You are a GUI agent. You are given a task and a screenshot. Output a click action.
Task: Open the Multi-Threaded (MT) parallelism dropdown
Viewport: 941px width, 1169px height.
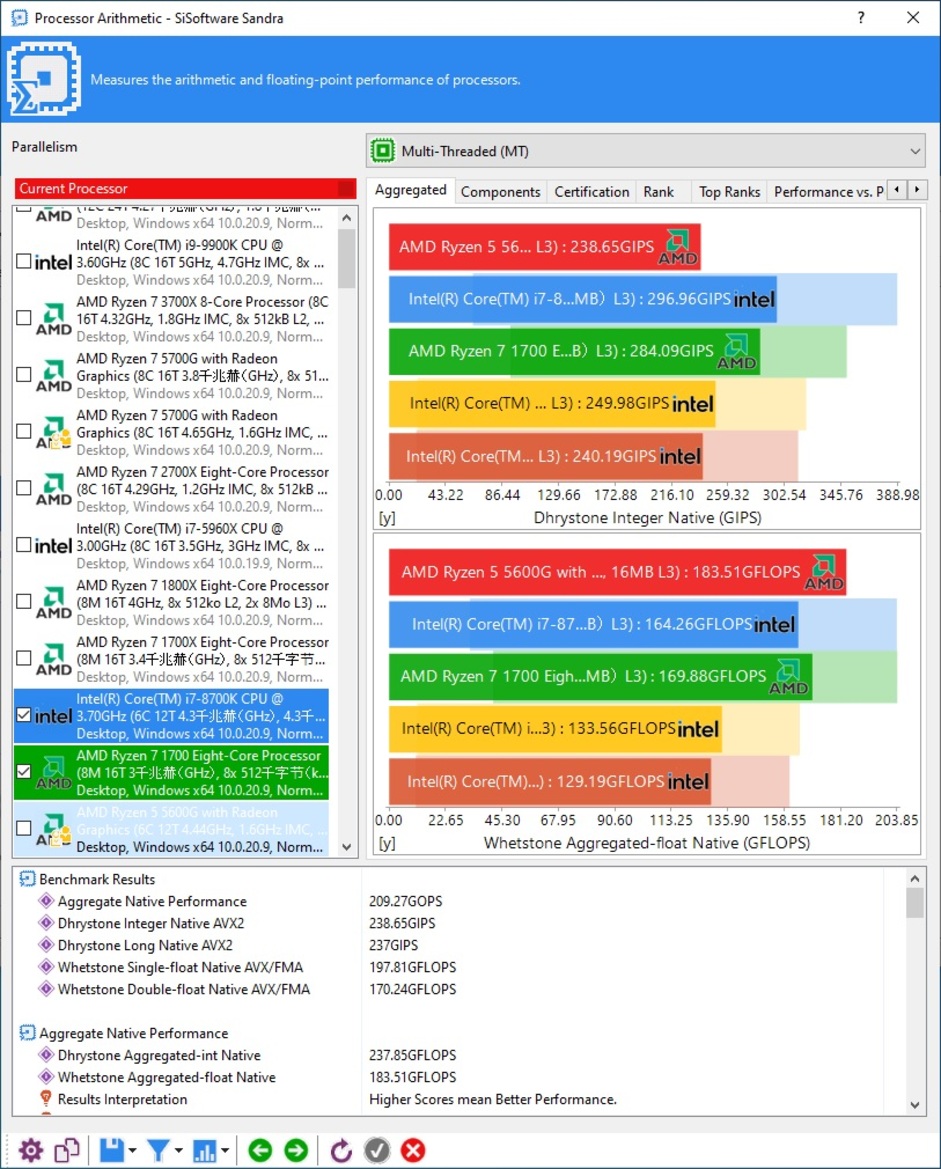[647, 151]
